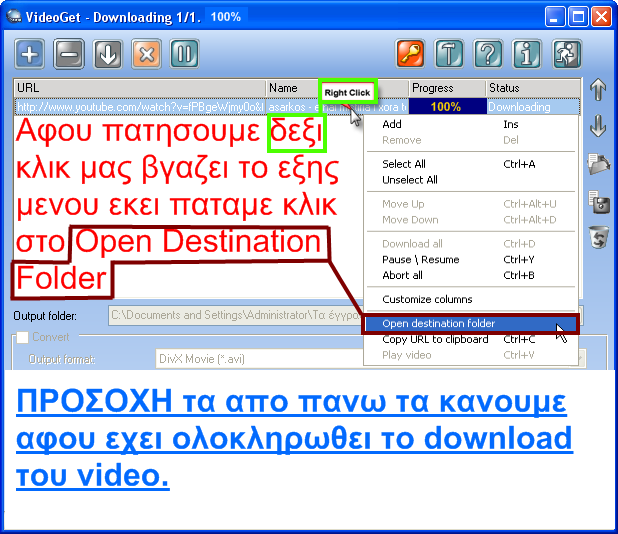Viewport: 618px width, 534px height.
Task: Open settings with the hammer icon
Action: click(x=449, y=54)
